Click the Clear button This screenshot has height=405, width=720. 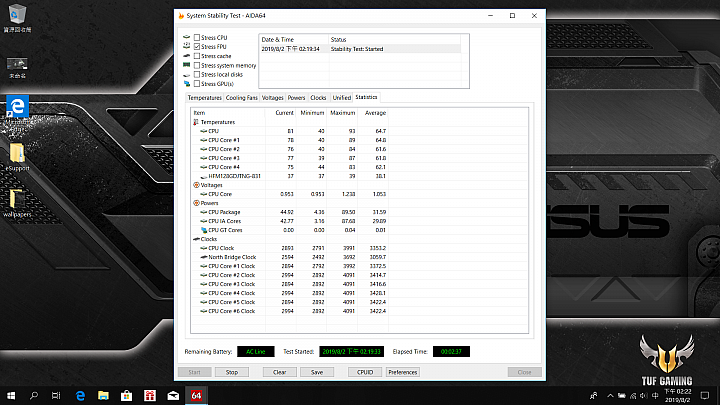pyautogui.click(x=280, y=372)
